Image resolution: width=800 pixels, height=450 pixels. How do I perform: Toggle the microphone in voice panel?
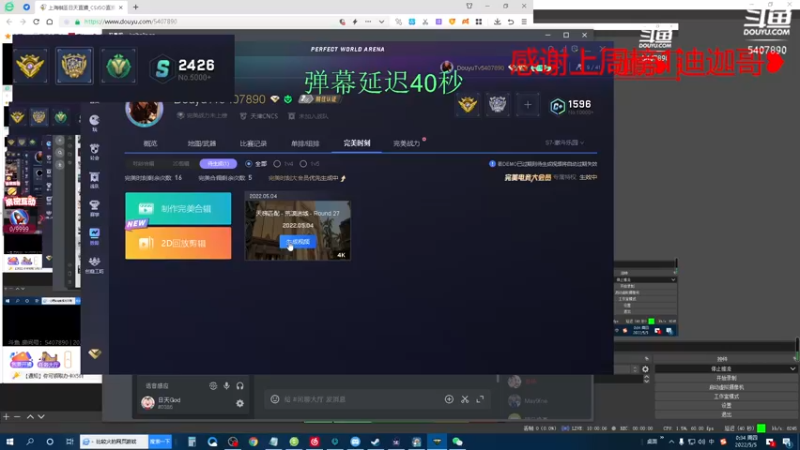(227, 386)
